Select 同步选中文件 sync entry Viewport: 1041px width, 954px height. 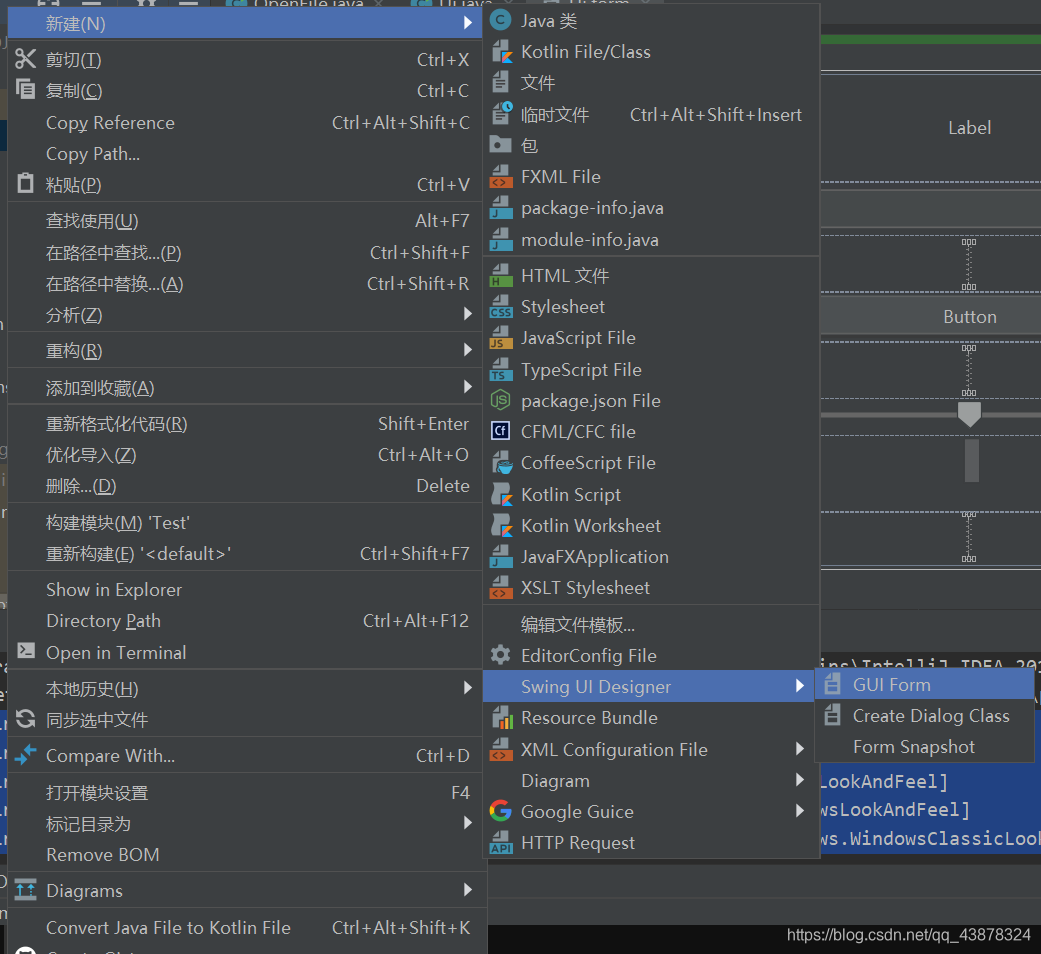pos(244,720)
